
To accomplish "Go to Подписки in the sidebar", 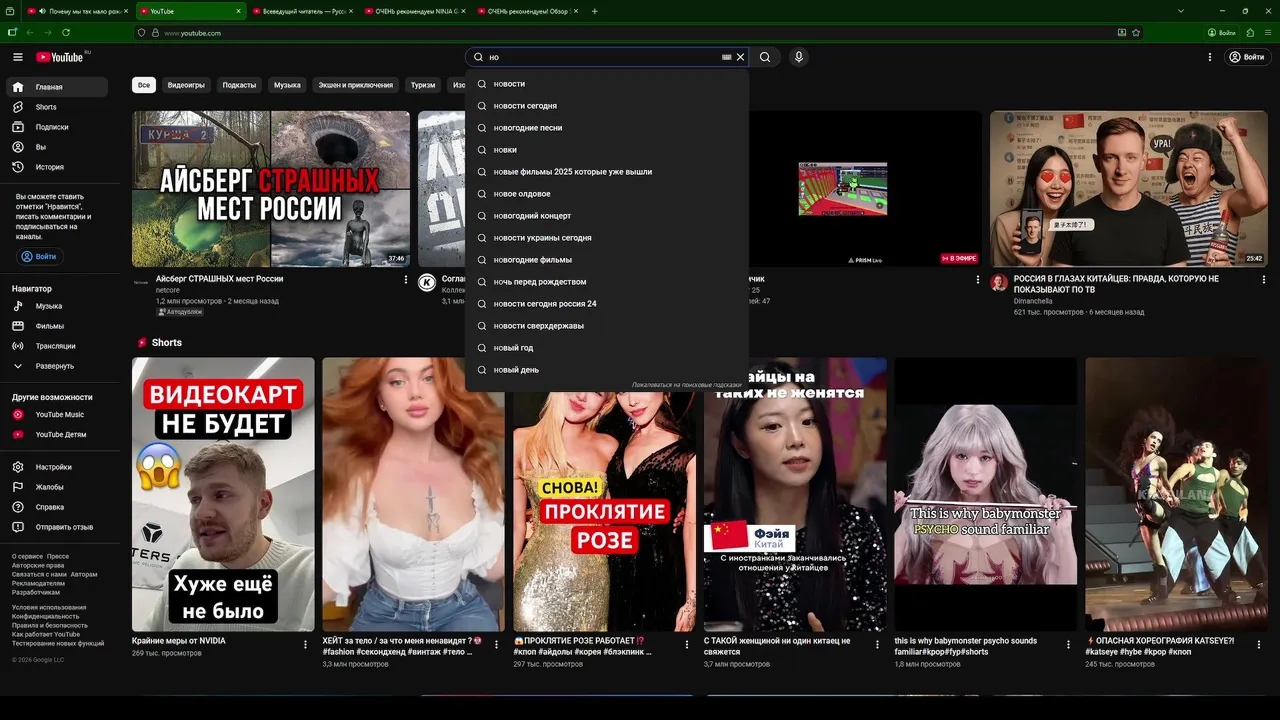I will (56, 127).
